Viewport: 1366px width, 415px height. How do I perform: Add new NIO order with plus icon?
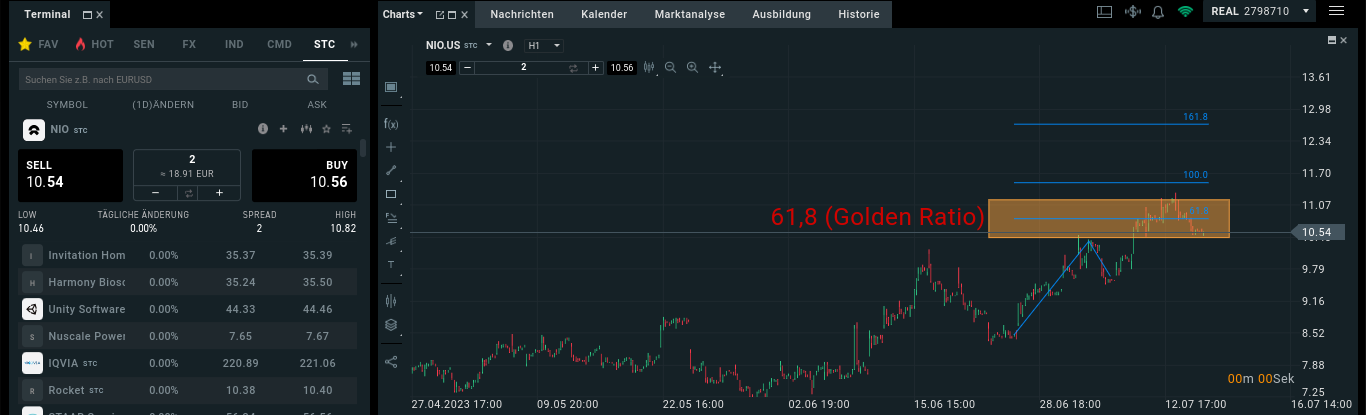pyautogui.click(x=284, y=129)
